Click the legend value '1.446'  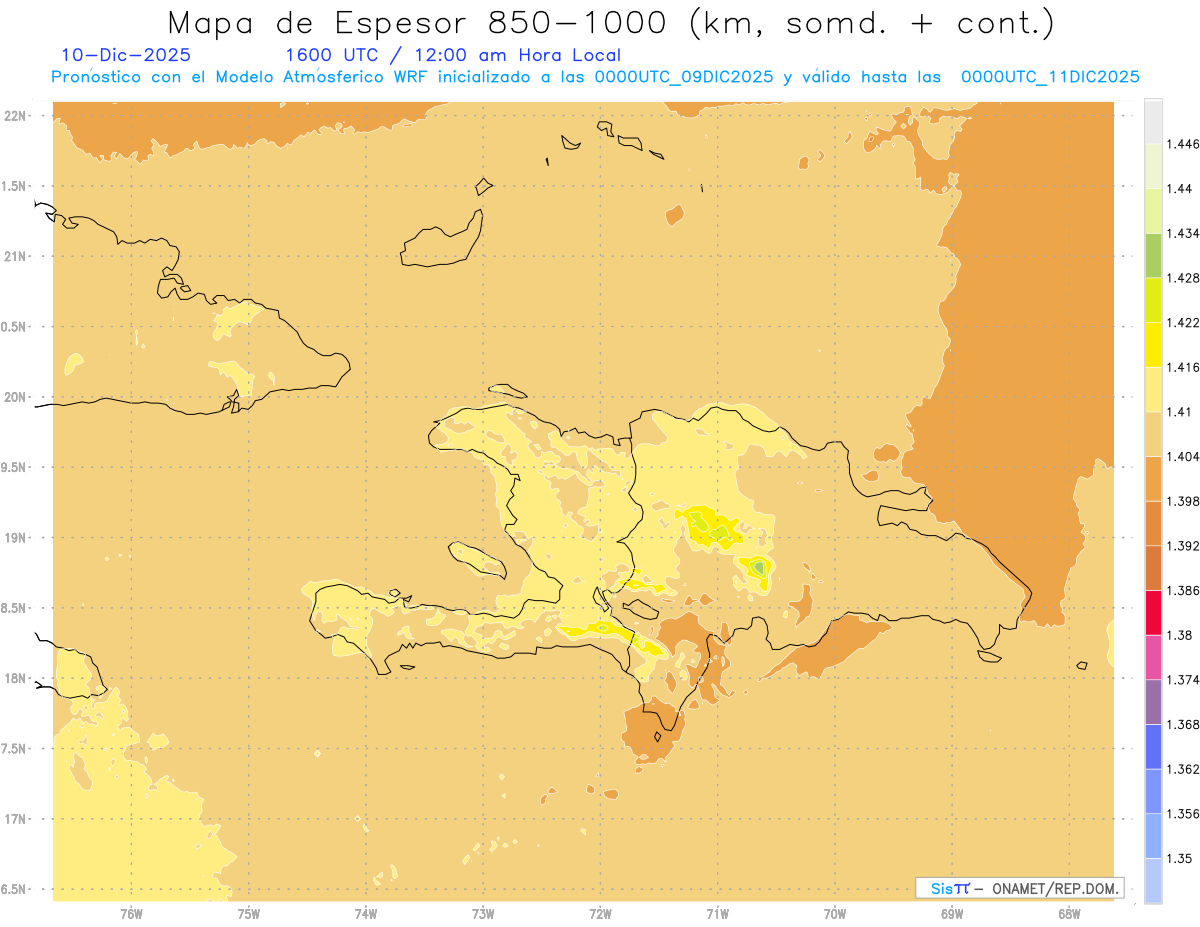click(1184, 145)
